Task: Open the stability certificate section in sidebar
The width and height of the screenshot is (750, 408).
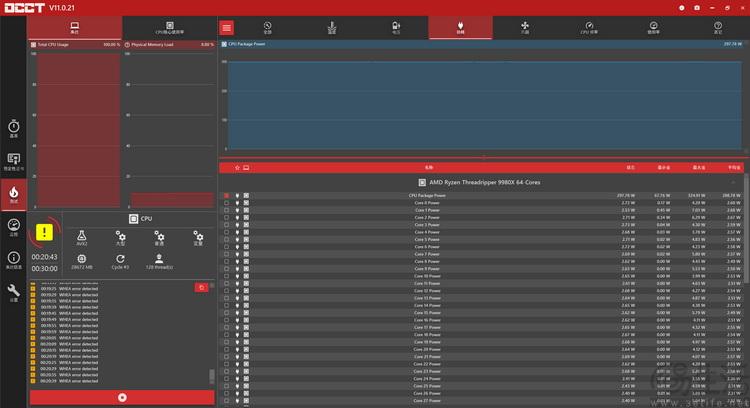Action: pyautogui.click(x=13, y=162)
